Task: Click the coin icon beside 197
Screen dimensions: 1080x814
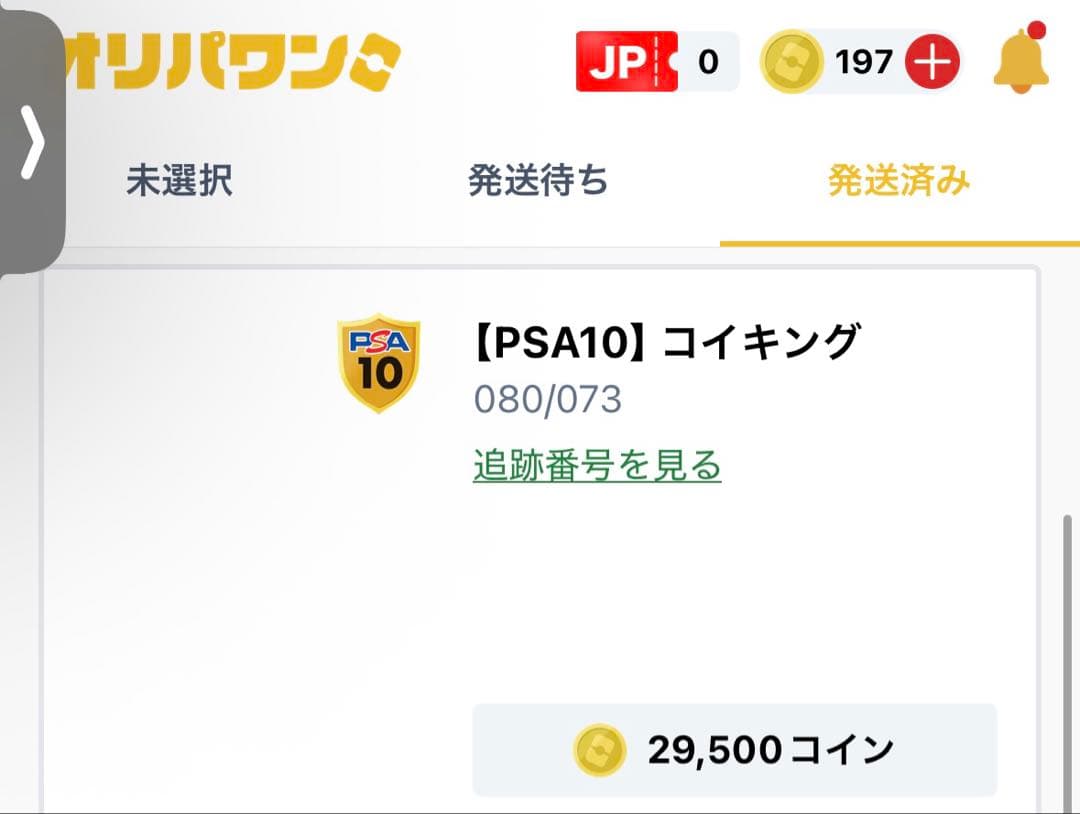Action: (792, 62)
